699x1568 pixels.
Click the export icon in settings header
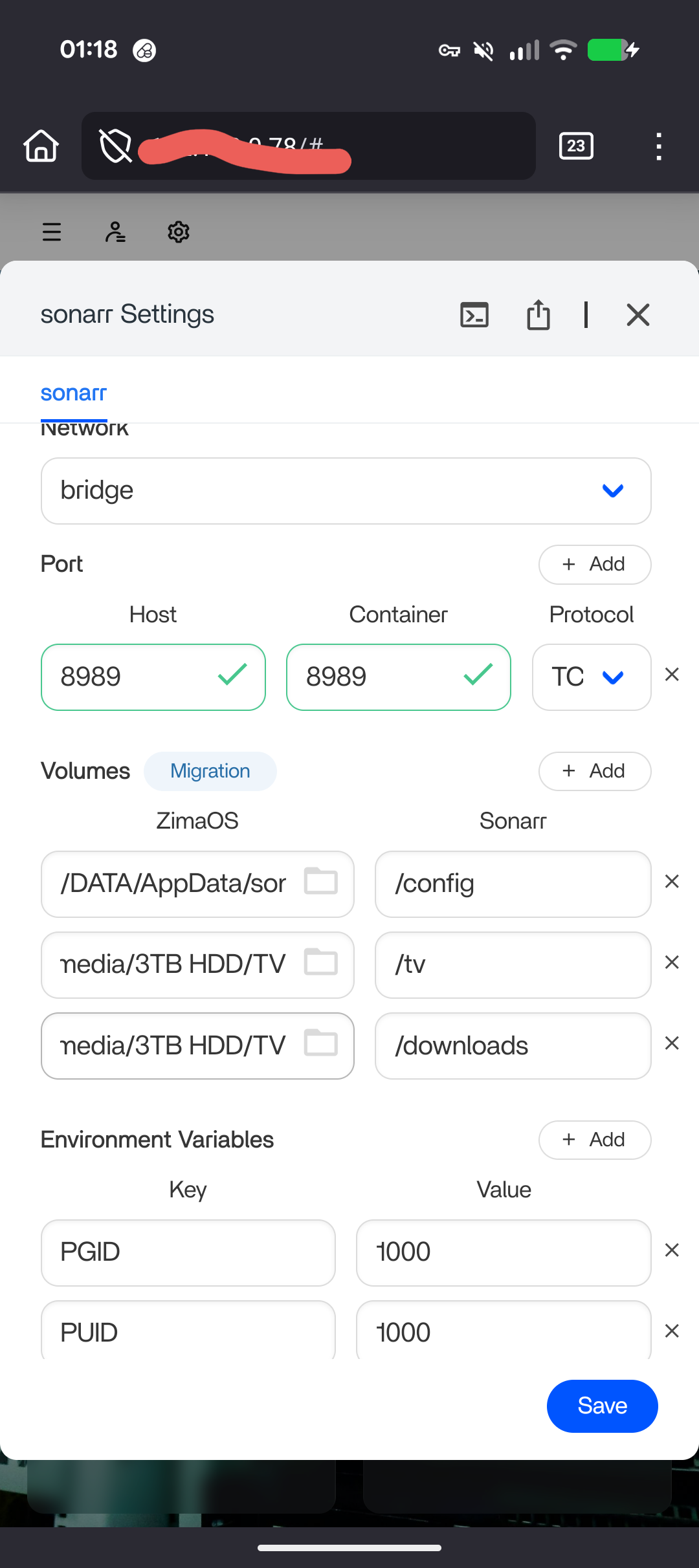[x=538, y=315]
